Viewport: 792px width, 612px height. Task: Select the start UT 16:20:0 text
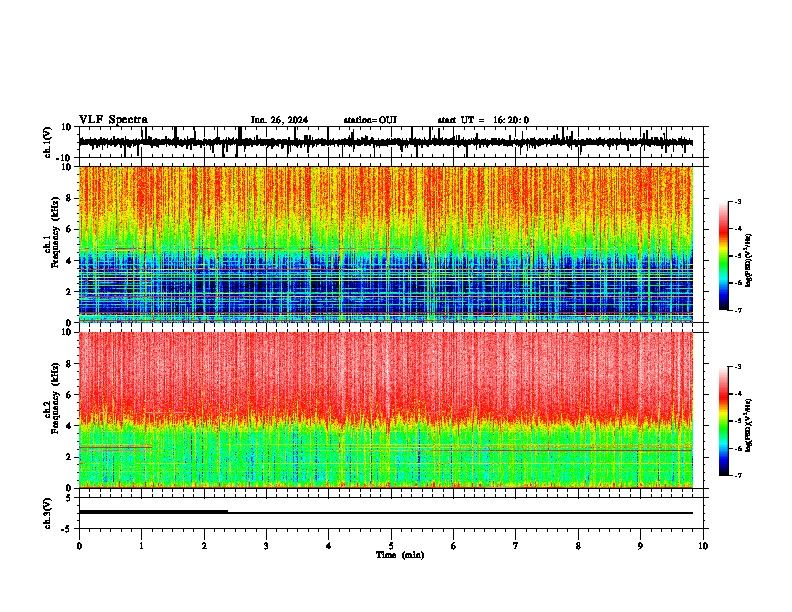pyautogui.click(x=483, y=120)
